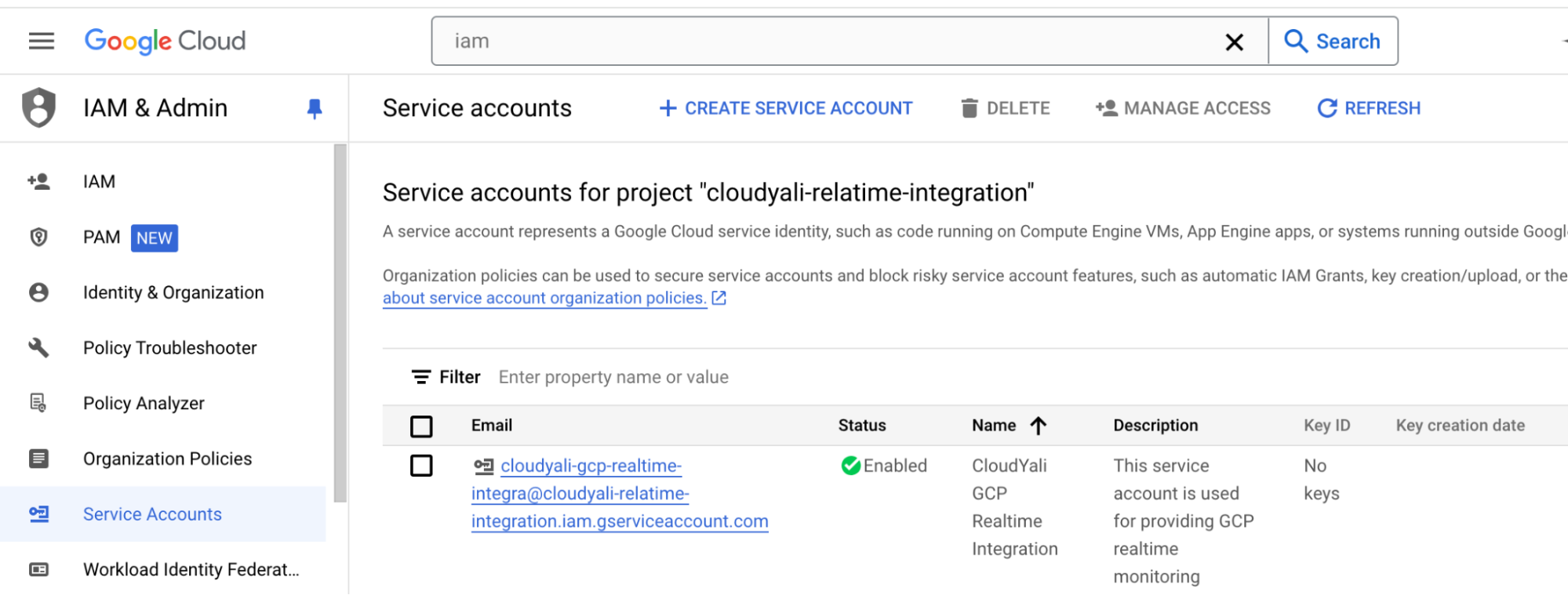Click the green Enabled checkmark icon
Viewport: 1568px width, 595px height.
coord(850,466)
